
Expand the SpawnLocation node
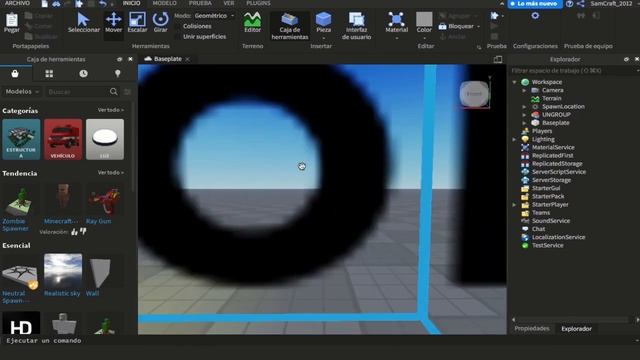point(524,107)
